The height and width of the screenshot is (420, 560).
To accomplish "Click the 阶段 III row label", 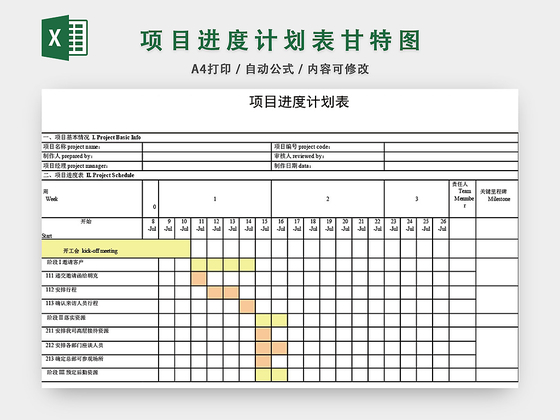I will [x=72, y=372].
